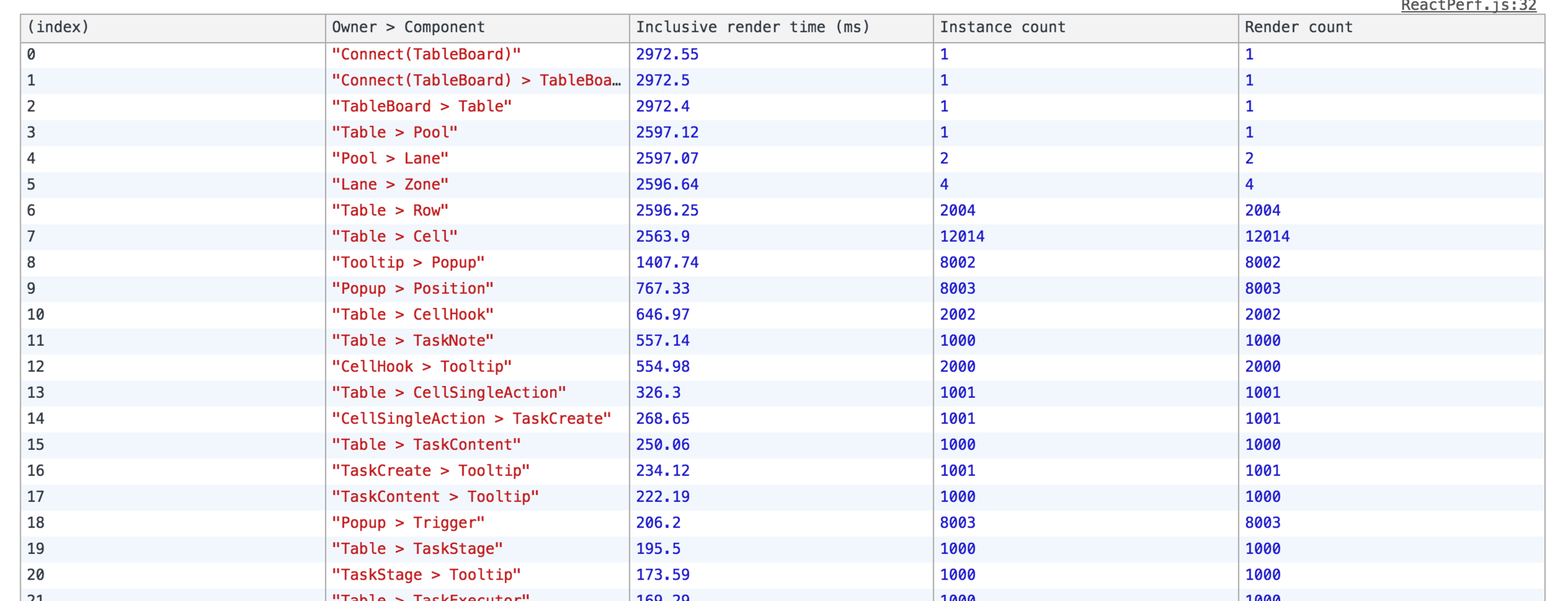Click render time value 326.3
Screen dimensions: 1568x601
pyautogui.click(x=659, y=393)
